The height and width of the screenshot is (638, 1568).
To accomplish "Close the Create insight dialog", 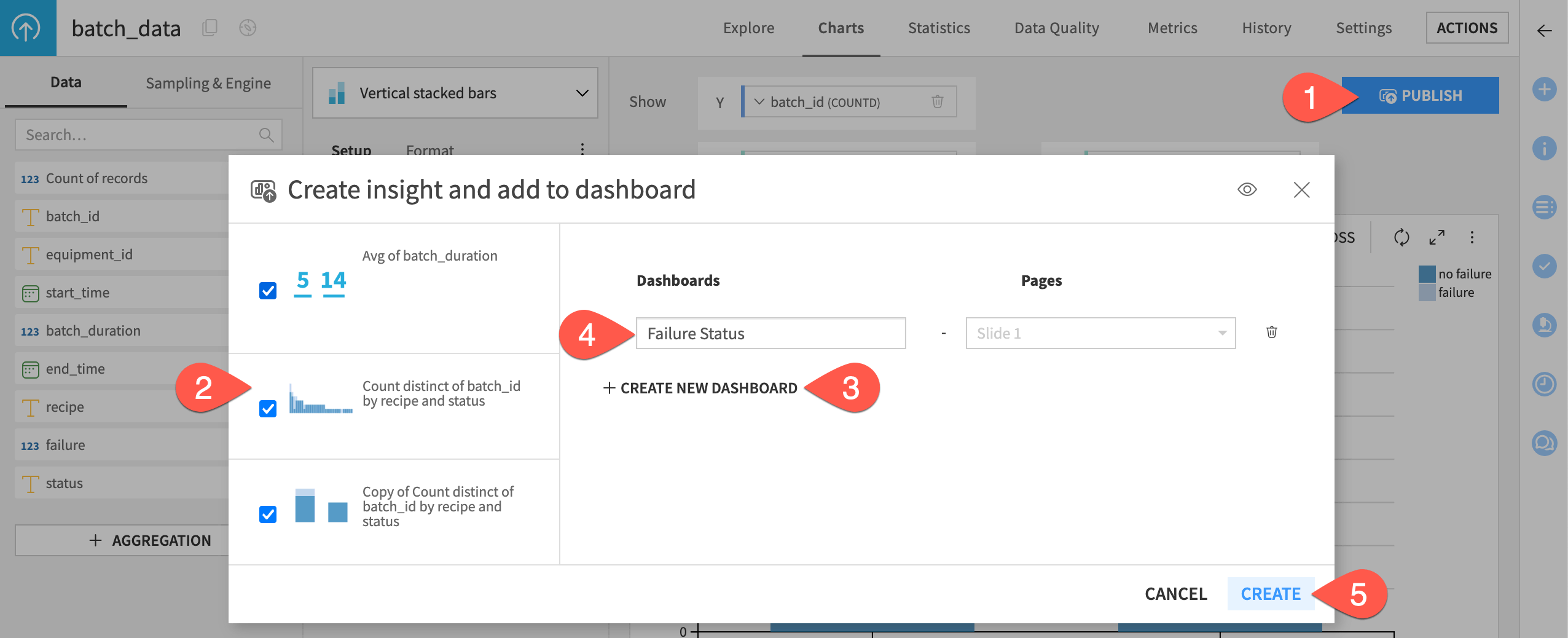I will (1301, 189).
